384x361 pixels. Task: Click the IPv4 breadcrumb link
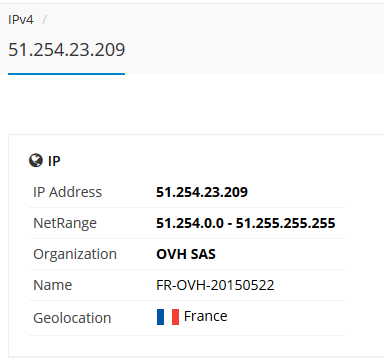[21, 20]
